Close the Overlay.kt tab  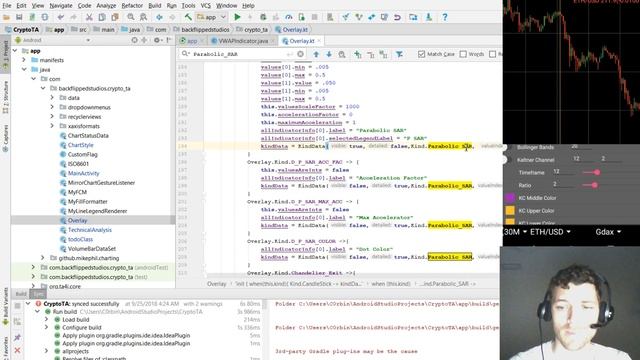click(x=319, y=40)
